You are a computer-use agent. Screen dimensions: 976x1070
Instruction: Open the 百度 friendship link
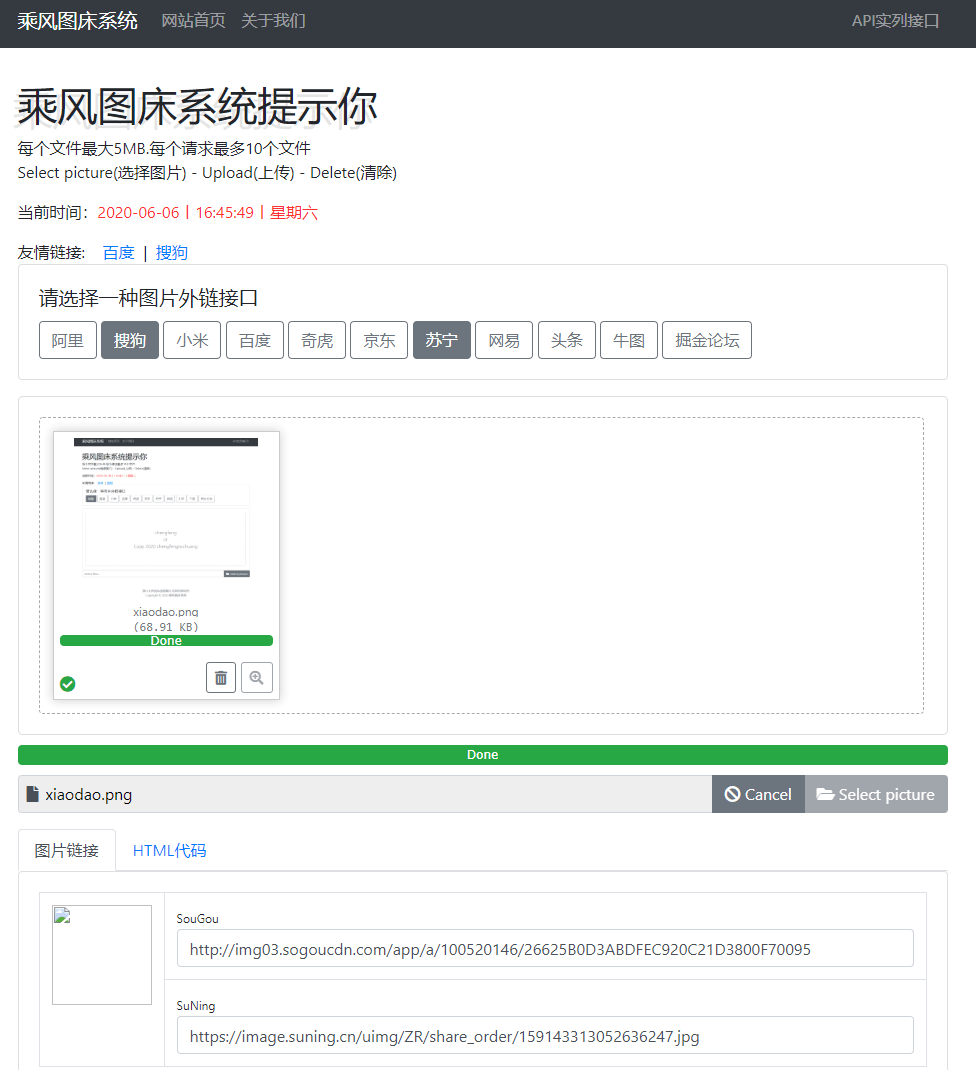[x=118, y=253]
